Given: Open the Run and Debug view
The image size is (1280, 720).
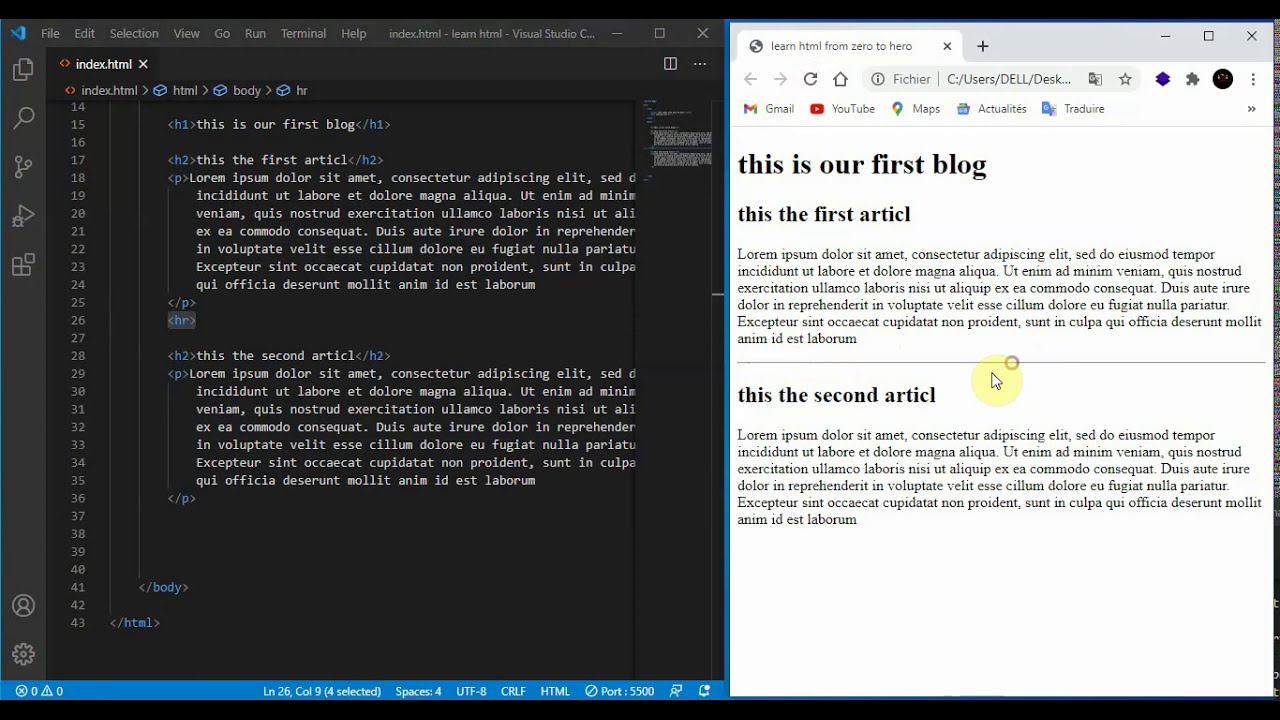Looking at the screenshot, I should pyautogui.click(x=23, y=216).
